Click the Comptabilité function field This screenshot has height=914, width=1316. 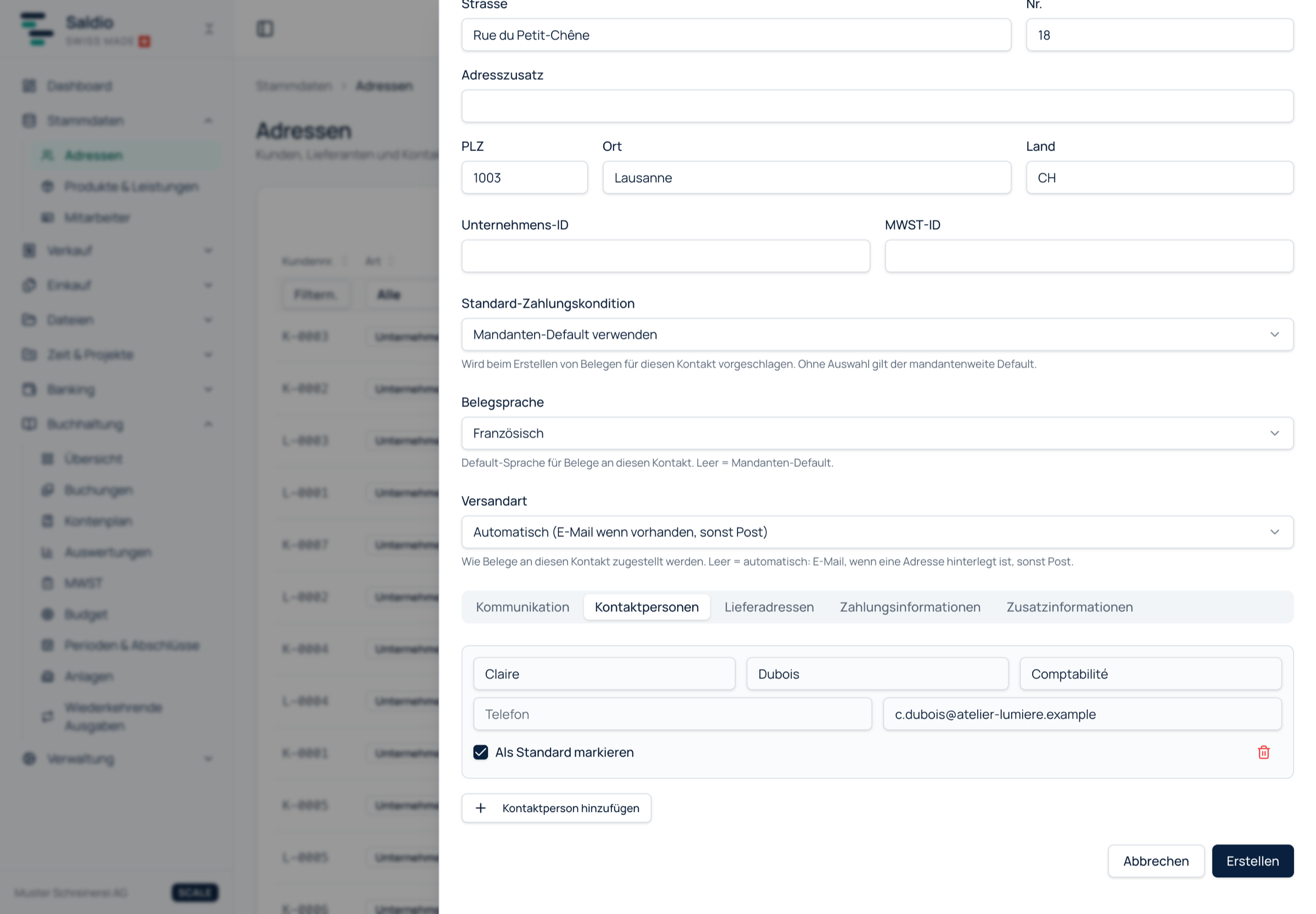coord(1150,674)
